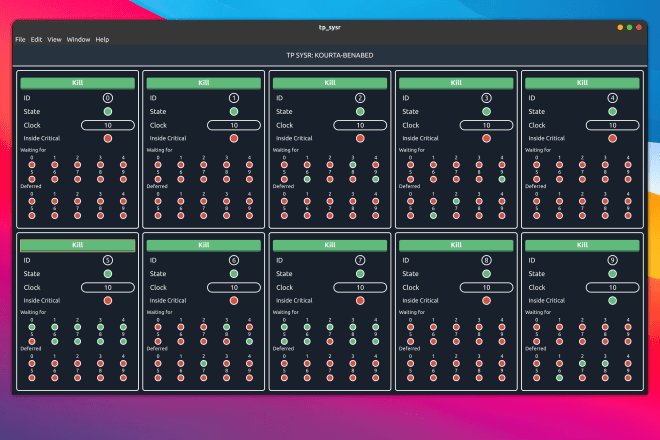Click green Waiting for dot 3 in process 6
660x440 pixels.
point(226,327)
